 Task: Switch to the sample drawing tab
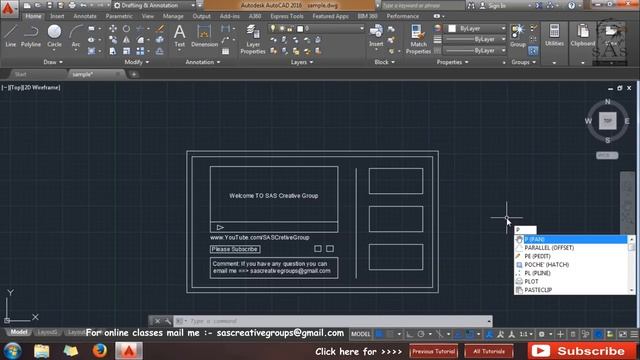[x=83, y=74]
